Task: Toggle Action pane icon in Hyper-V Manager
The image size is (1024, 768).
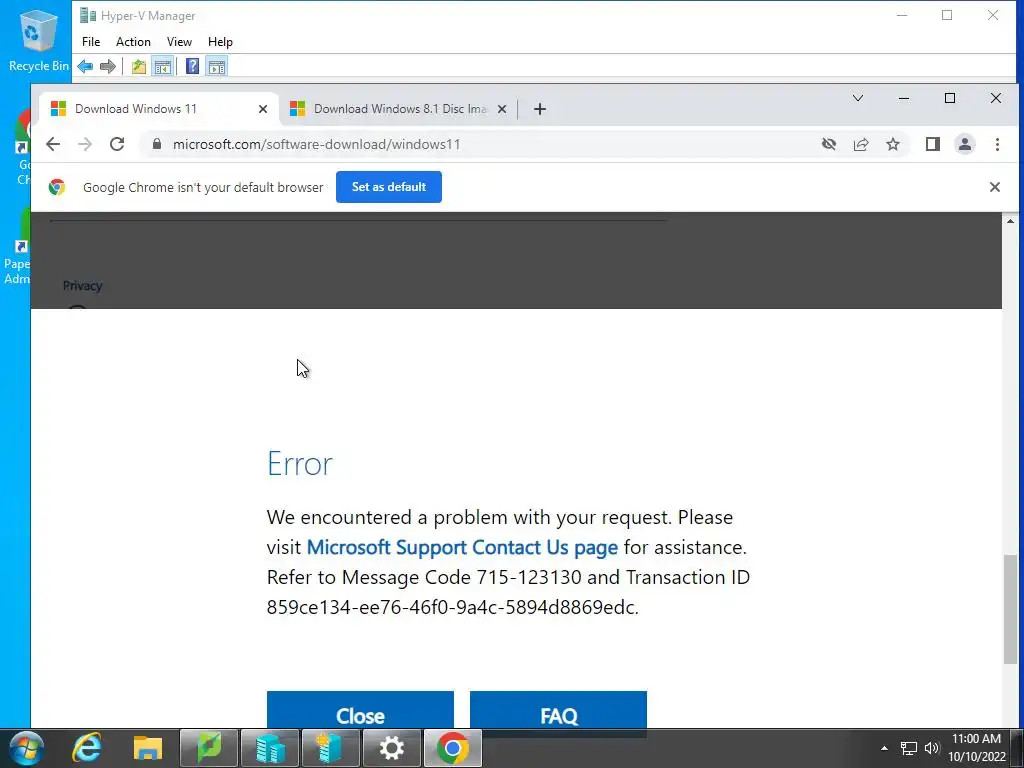Action: (x=217, y=67)
